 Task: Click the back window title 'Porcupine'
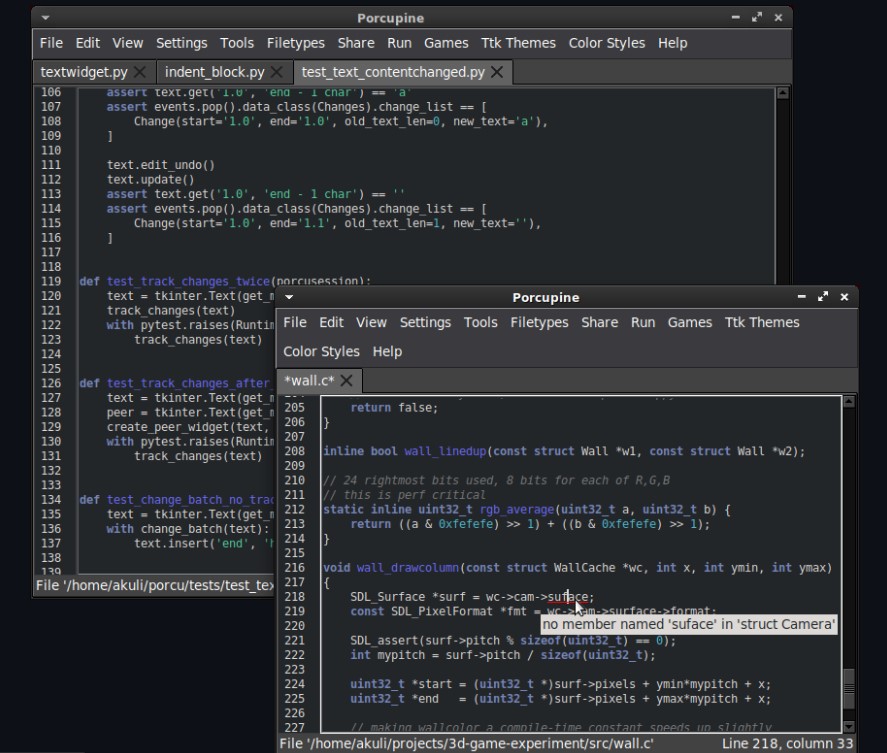[x=390, y=18]
